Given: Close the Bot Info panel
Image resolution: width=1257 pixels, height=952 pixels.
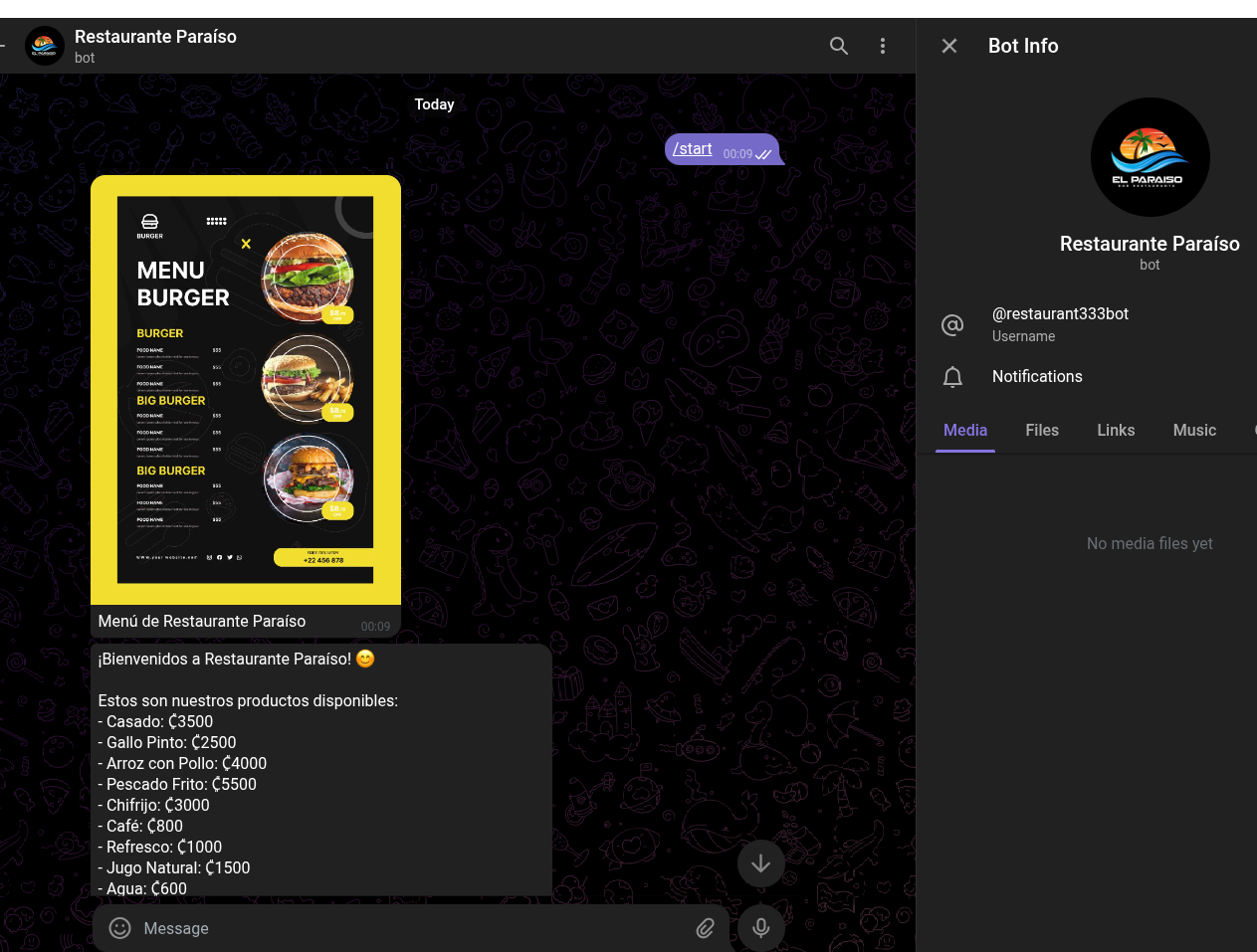Looking at the screenshot, I should (x=948, y=46).
